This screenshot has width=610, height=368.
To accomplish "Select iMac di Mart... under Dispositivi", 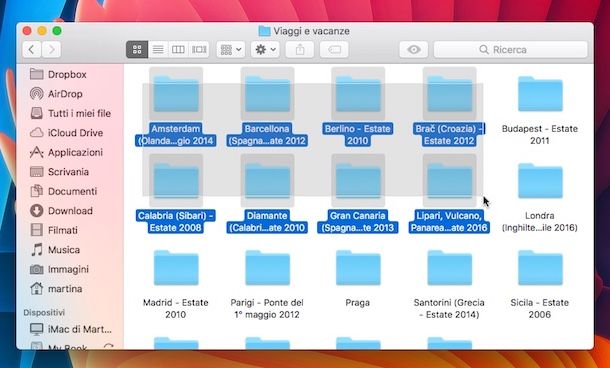I will point(71,329).
